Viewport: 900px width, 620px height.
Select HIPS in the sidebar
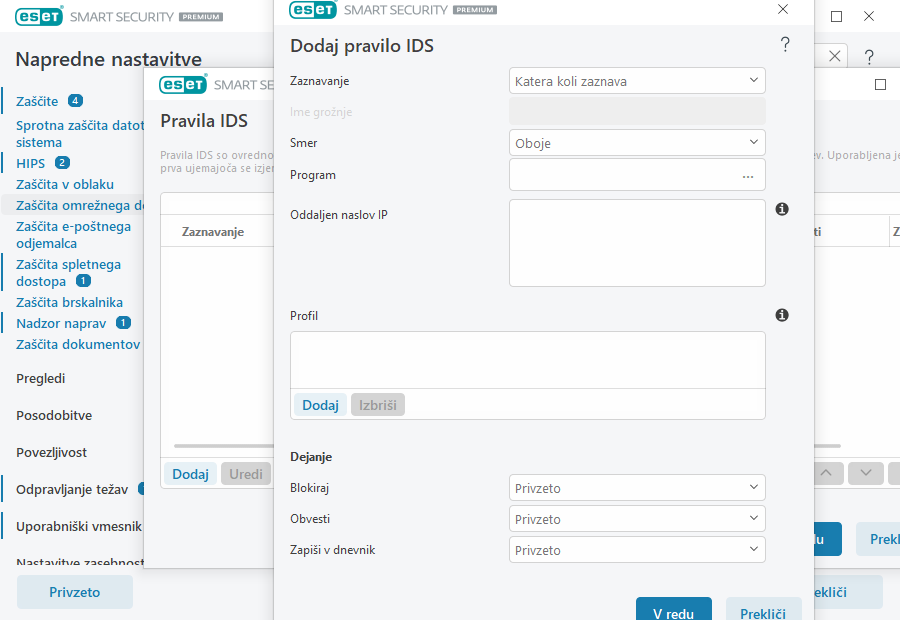click(x=31, y=163)
